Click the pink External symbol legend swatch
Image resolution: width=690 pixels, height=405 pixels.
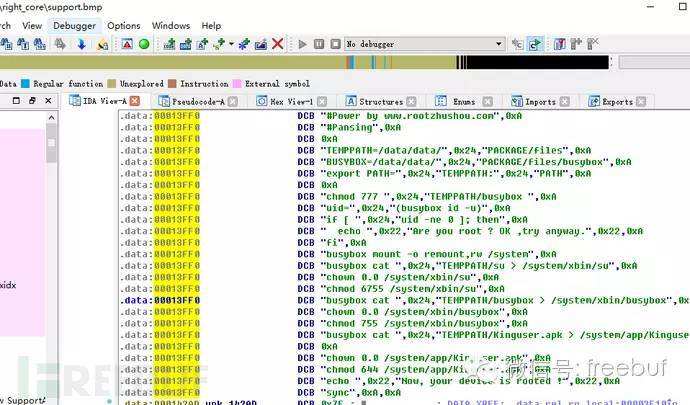coord(237,84)
